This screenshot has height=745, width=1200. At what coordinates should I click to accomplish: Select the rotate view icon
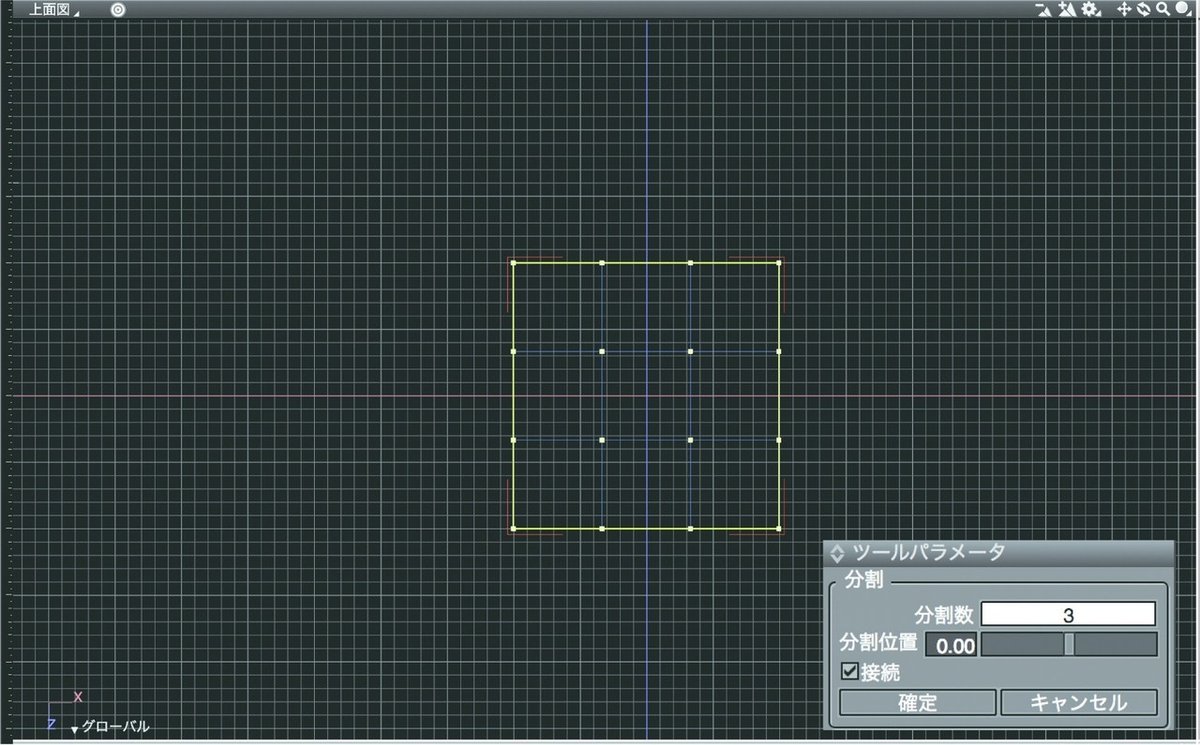pyautogui.click(x=1142, y=9)
